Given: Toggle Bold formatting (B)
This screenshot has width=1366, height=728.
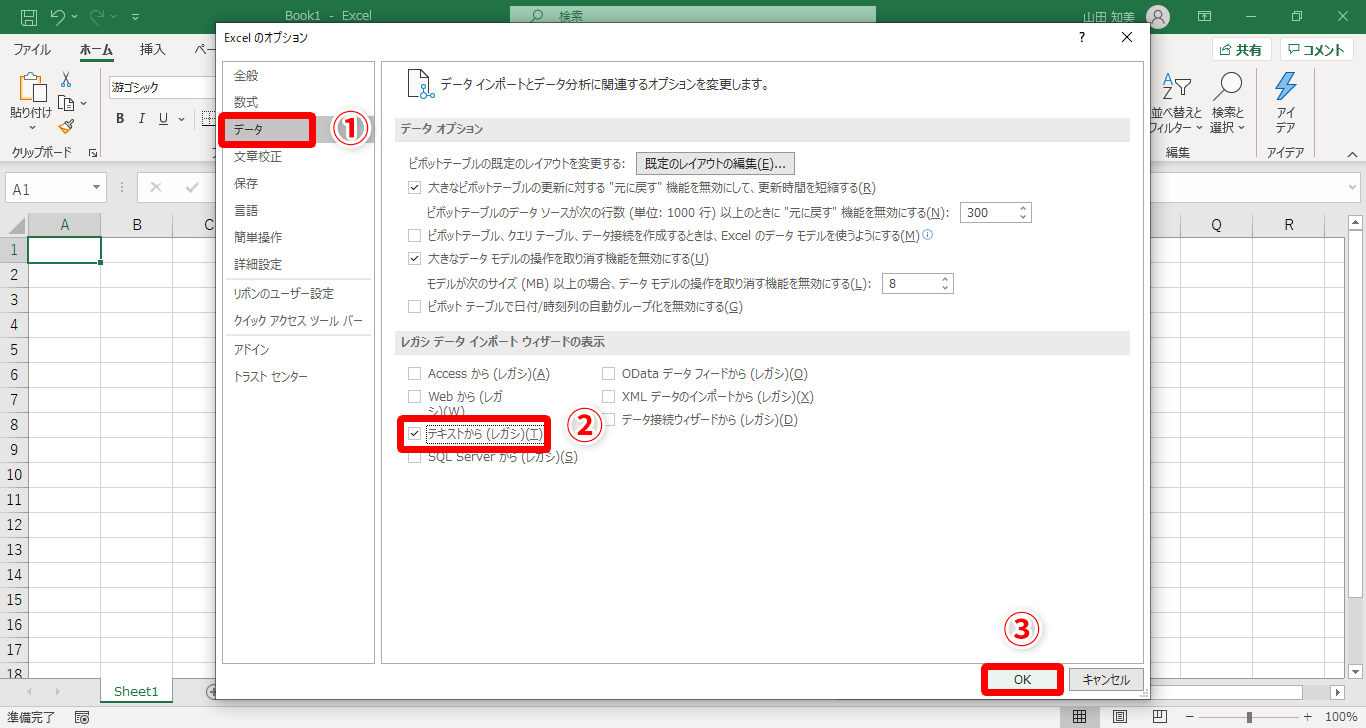Looking at the screenshot, I should [x=120, y=119].
